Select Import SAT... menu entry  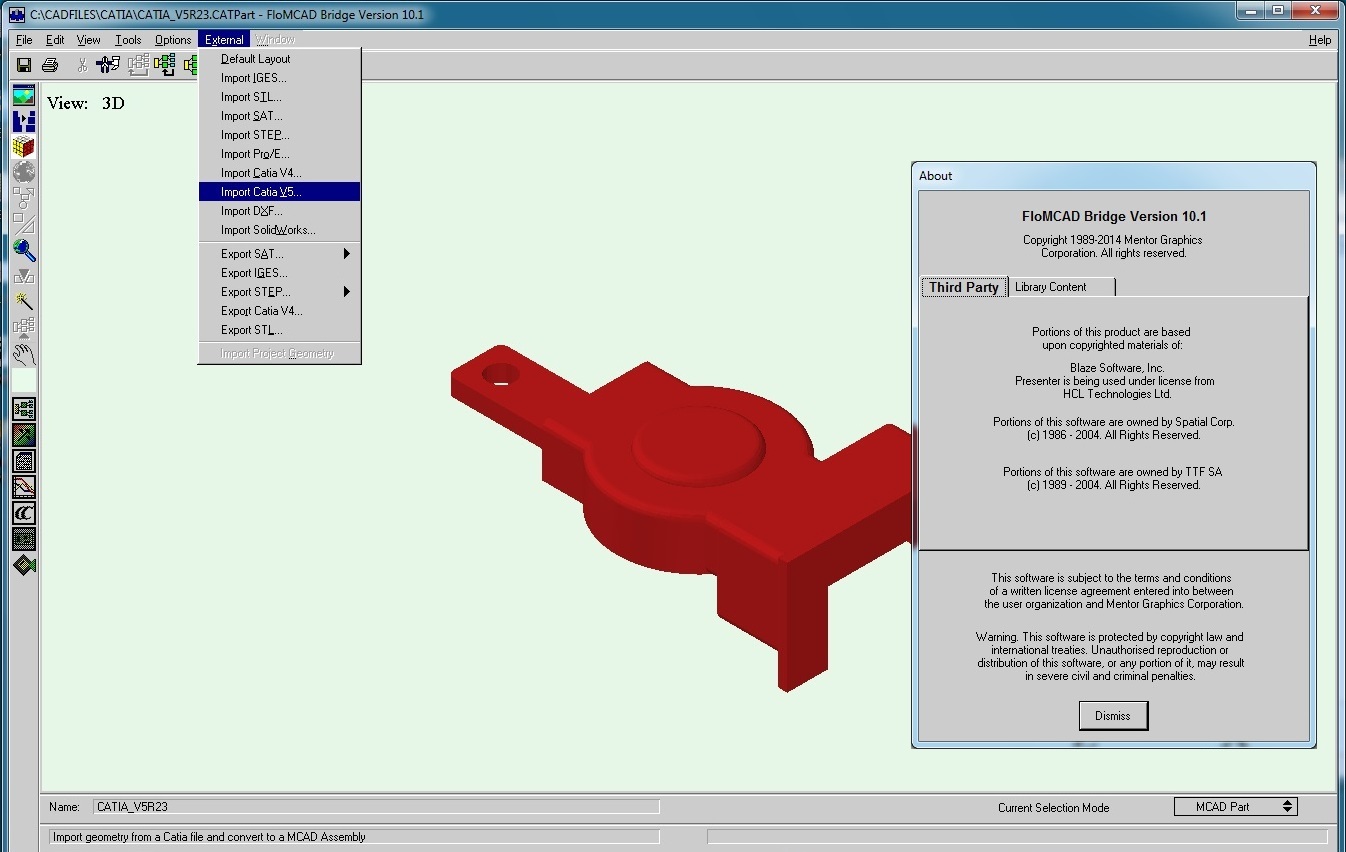[279, 116]
